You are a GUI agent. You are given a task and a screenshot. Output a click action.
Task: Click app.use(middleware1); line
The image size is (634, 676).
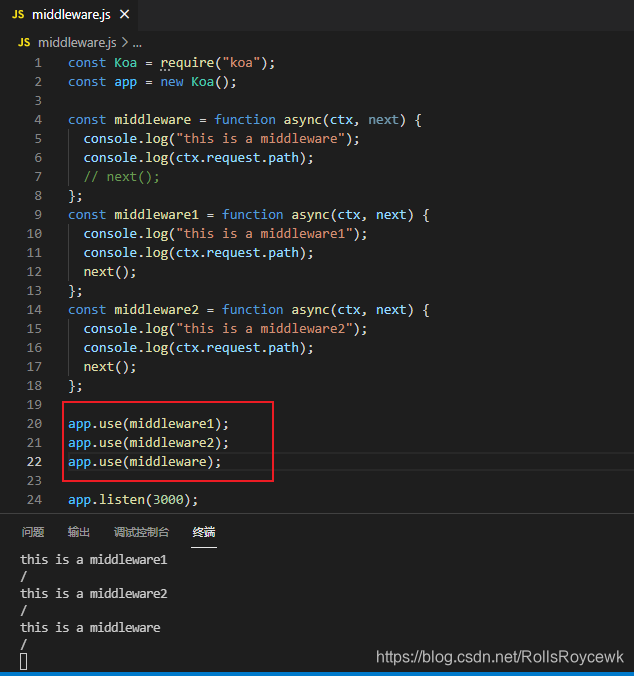tap(148, 424)
